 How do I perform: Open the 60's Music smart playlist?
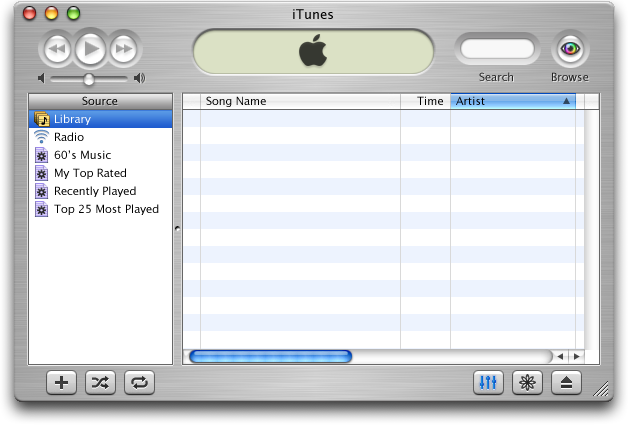(101, 155)
